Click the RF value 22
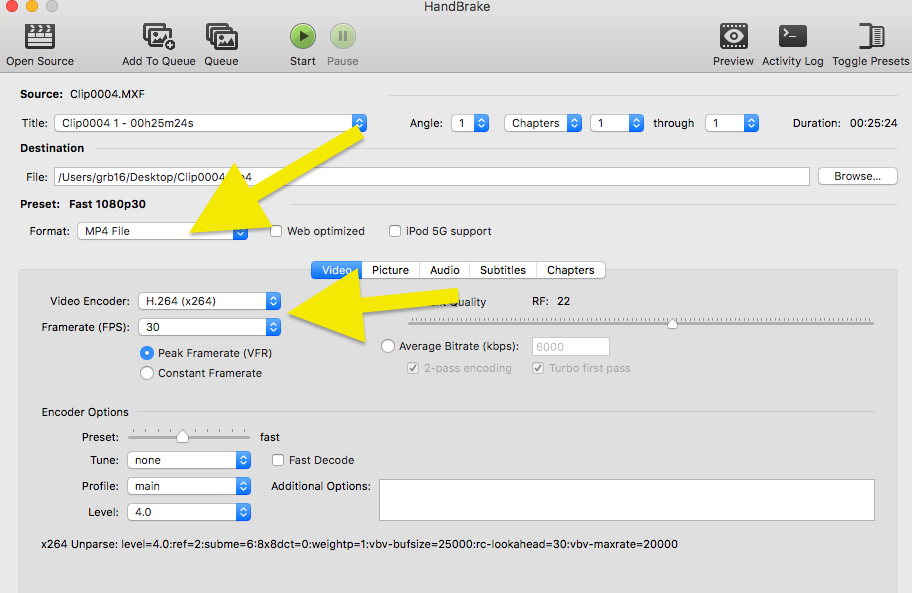Screen dimensions: 912x593 point(564,301)
